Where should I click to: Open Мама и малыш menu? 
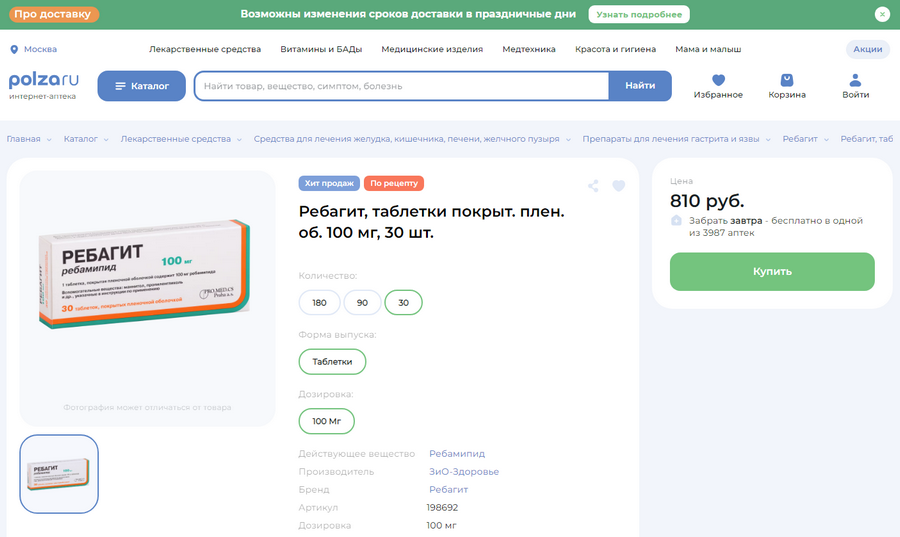pyautogui.click(x=708, y=49)
